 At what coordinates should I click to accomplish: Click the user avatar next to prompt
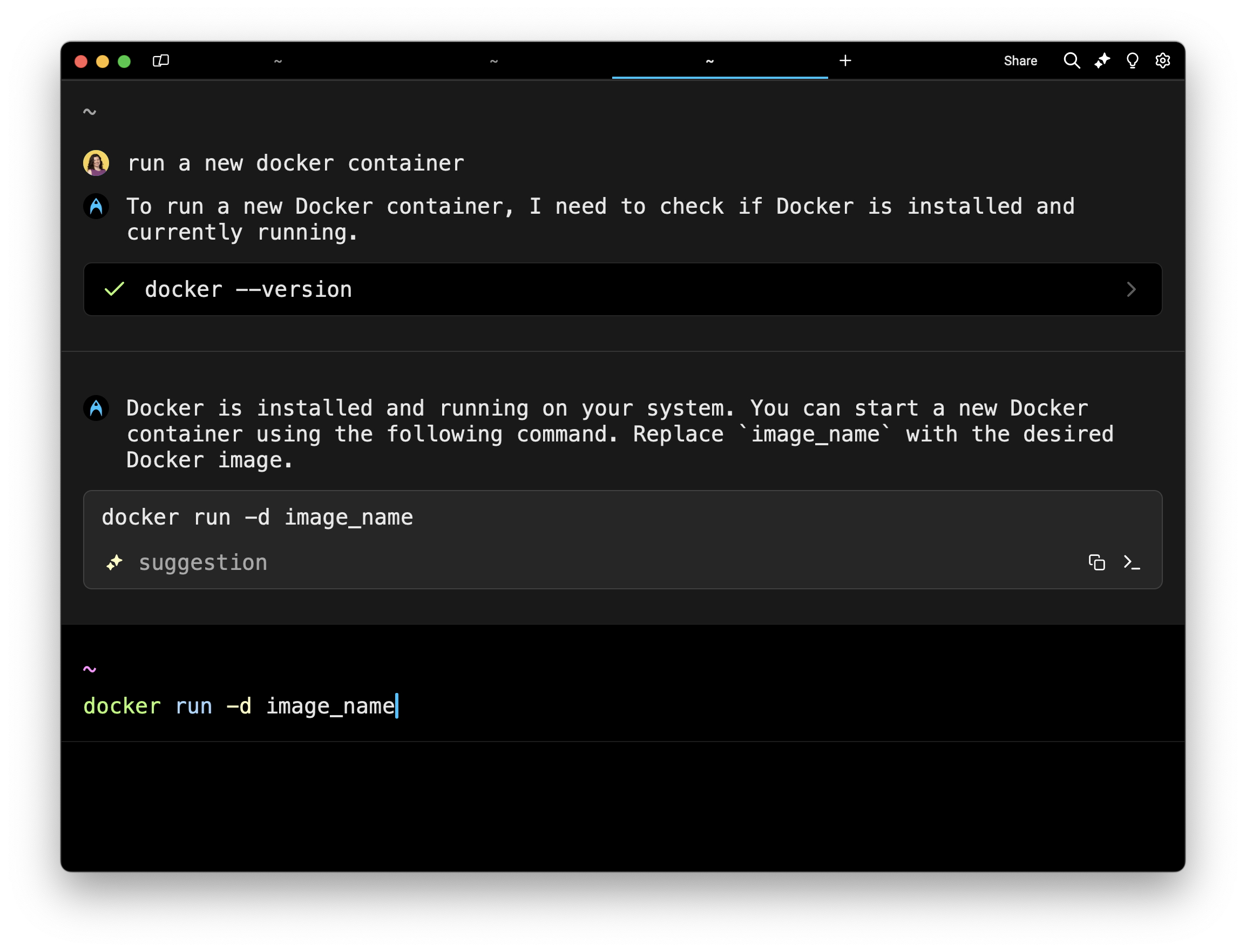(97, 162)
